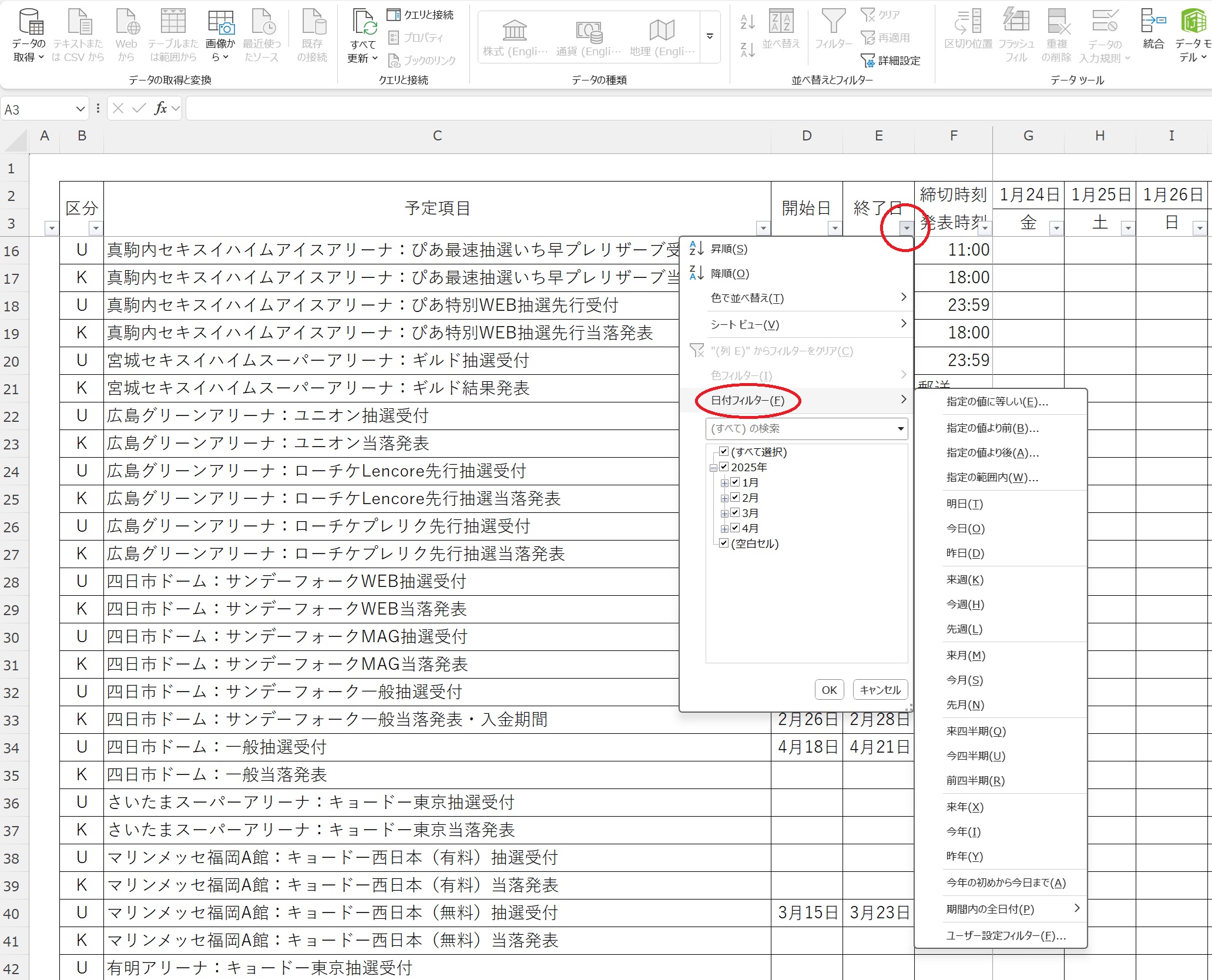The image size is (1212, 980).
Task: Uncheck the 2月 checkbox
Action: pyautogui.click(x=735, y=498)
